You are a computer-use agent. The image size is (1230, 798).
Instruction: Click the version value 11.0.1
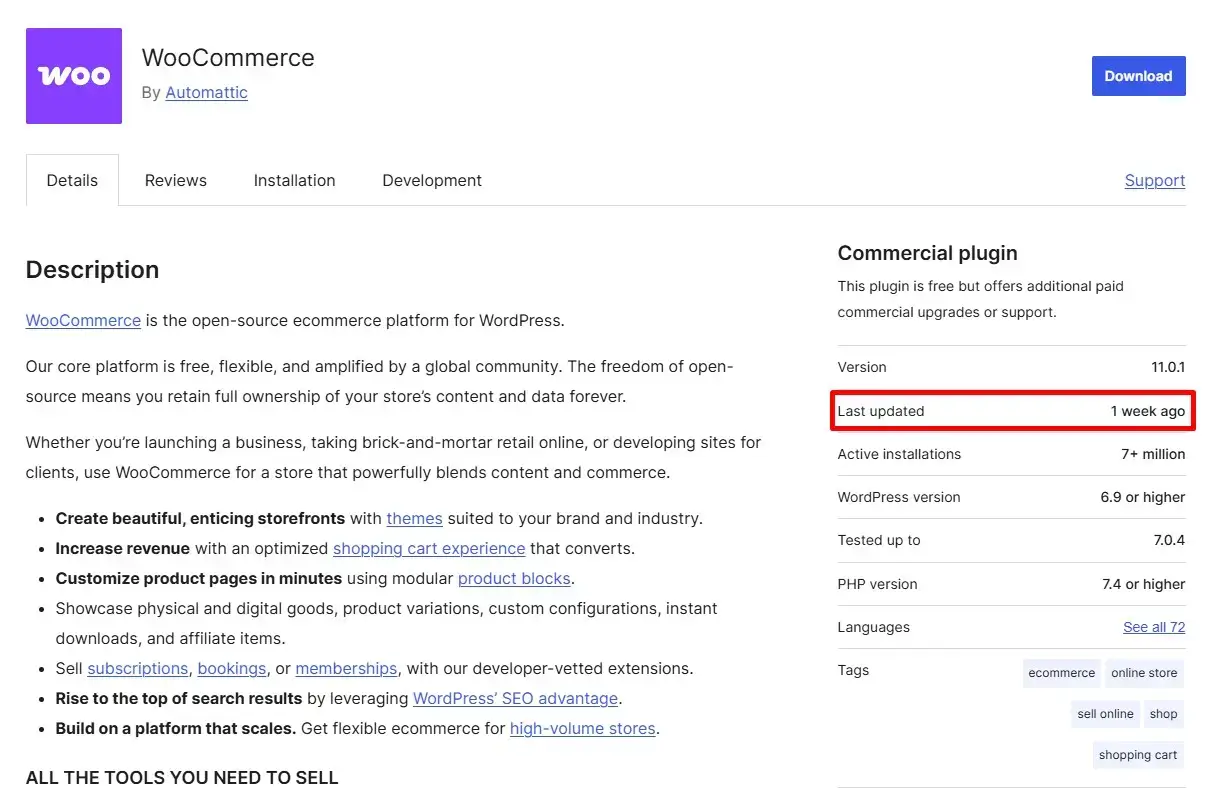(x=1168, y=367)
